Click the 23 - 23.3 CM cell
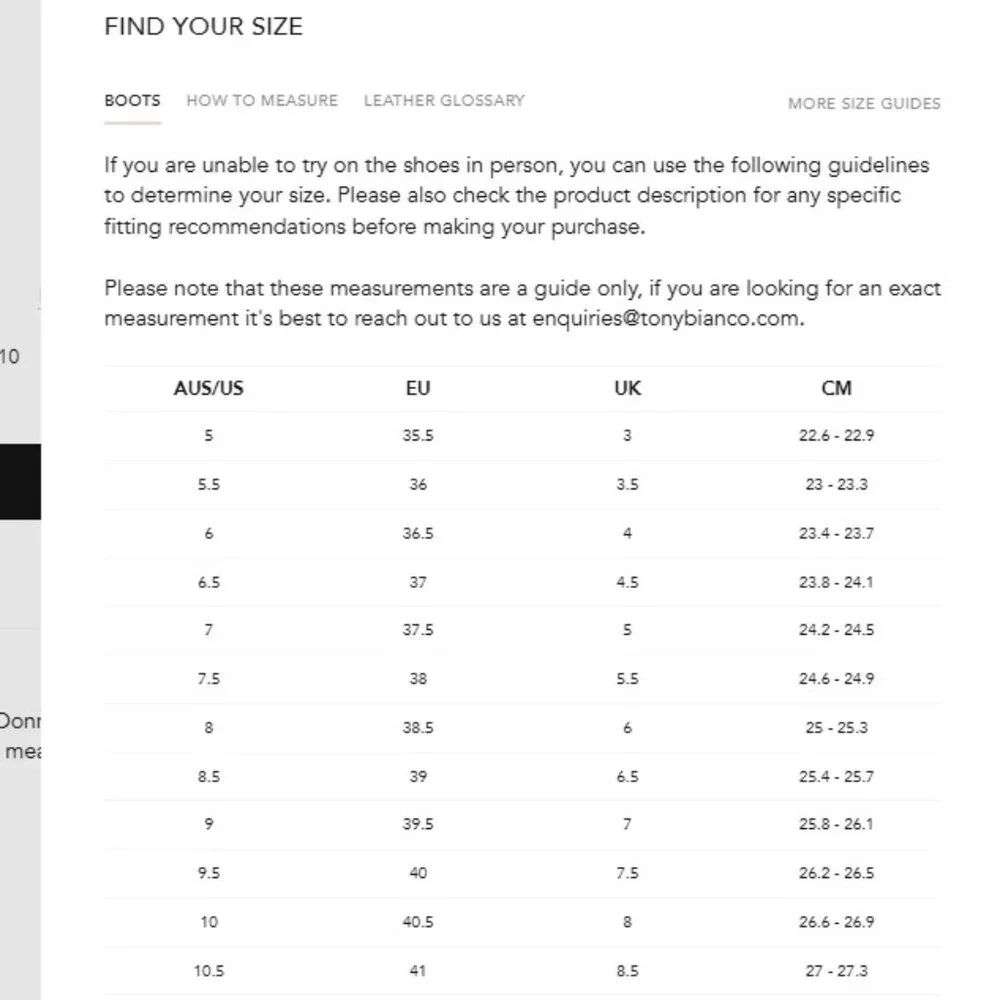Viewport: 1000px width, 1000px height. point(836,484)
